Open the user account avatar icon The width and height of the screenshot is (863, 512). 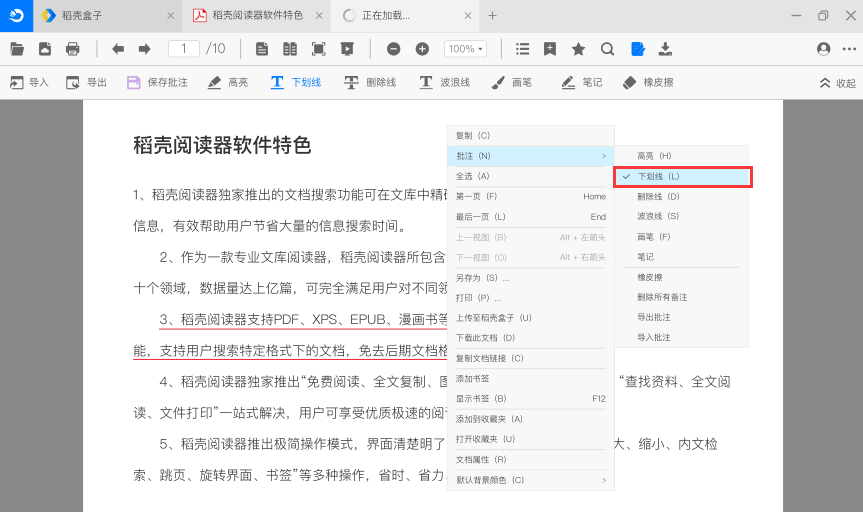click(x=823, y=49)
